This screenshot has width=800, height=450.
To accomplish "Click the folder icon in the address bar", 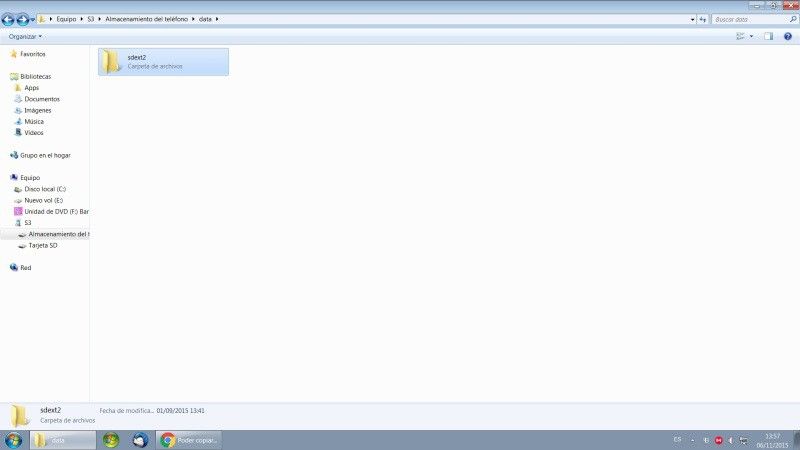I will pos(42,19).
